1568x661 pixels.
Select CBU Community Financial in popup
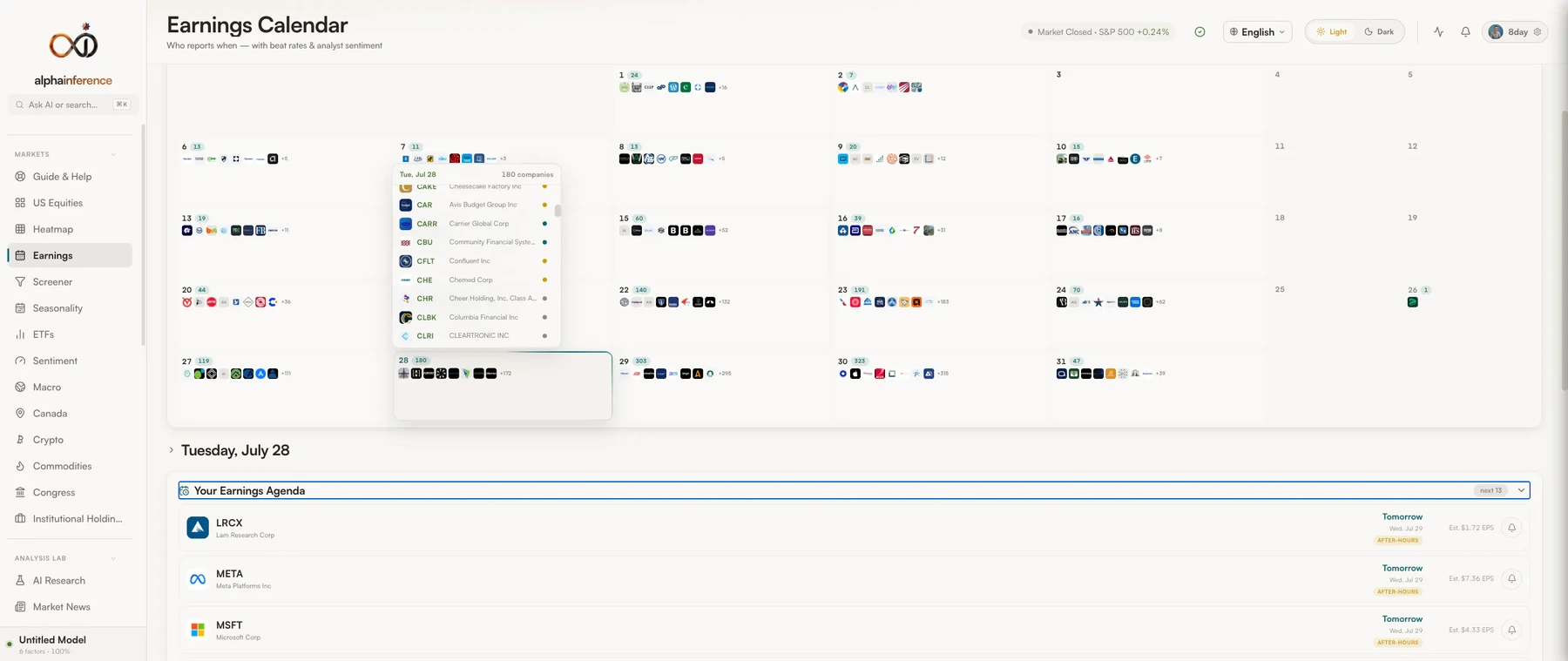coord(474,242)
